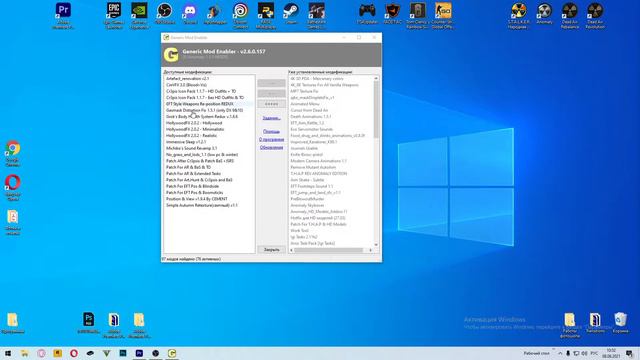Select HollywoodFX 2.0.2 - Minimalistic
Screen dimensions: 640x360
point(195,129)
